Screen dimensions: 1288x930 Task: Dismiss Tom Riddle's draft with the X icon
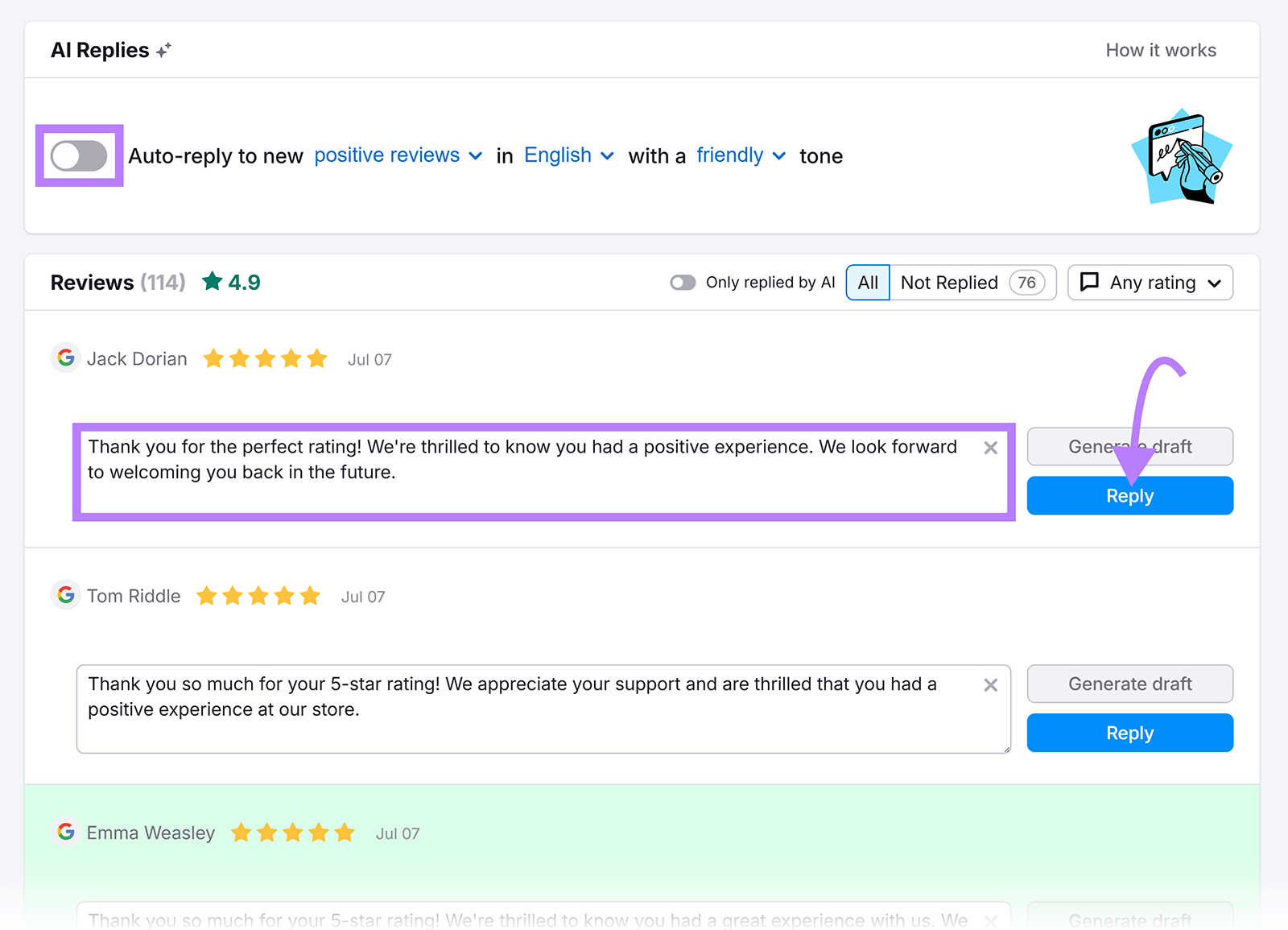[990, 685]
